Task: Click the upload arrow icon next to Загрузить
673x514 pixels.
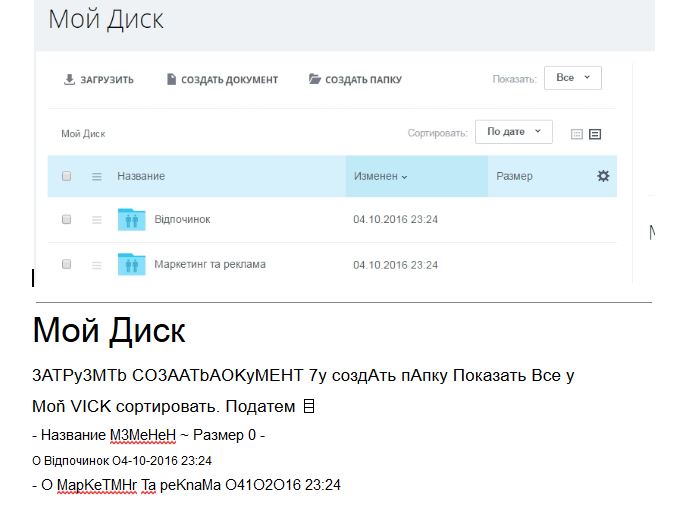Action: 69,79
